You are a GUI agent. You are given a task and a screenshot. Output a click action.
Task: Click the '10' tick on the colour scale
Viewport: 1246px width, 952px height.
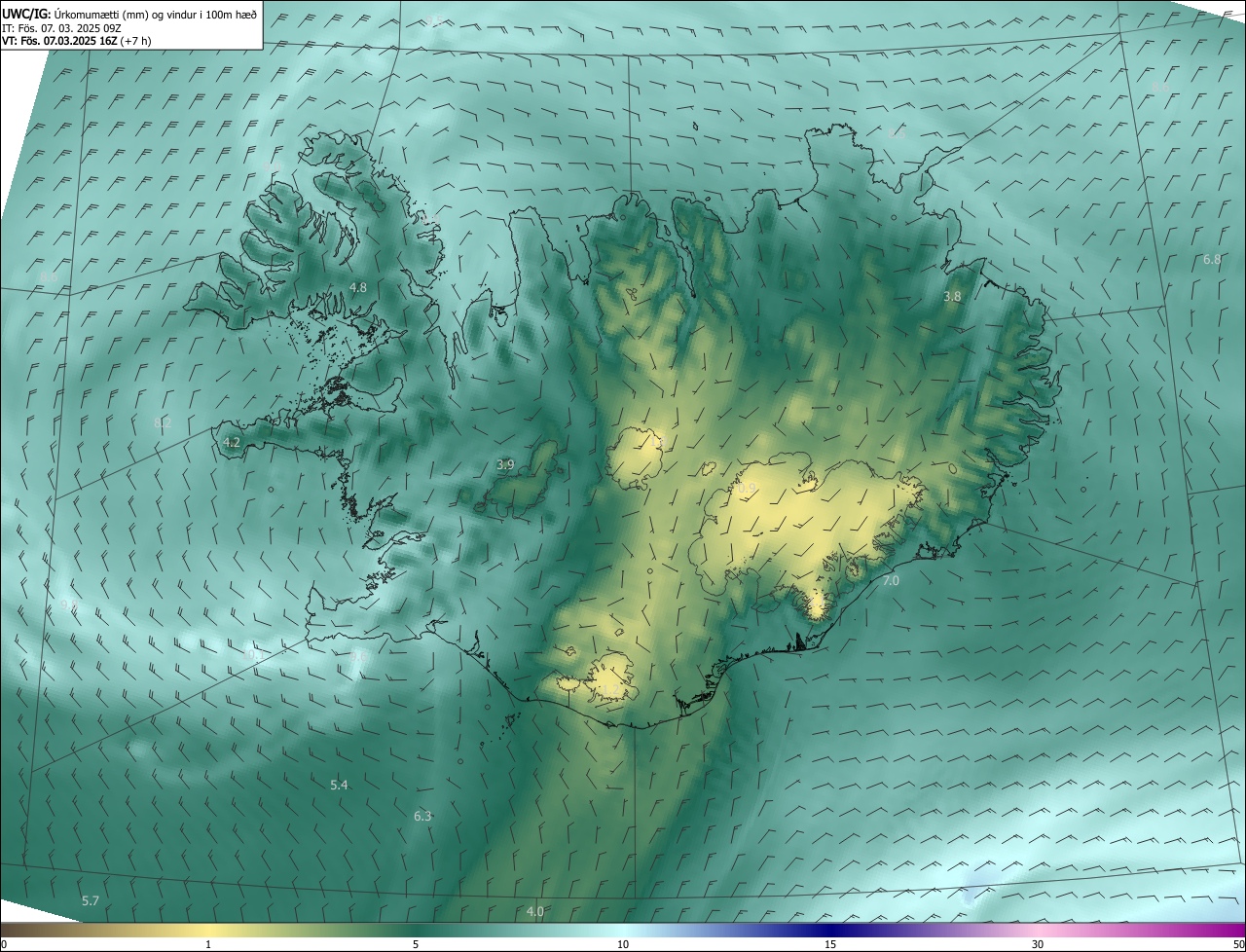[623, 944]
